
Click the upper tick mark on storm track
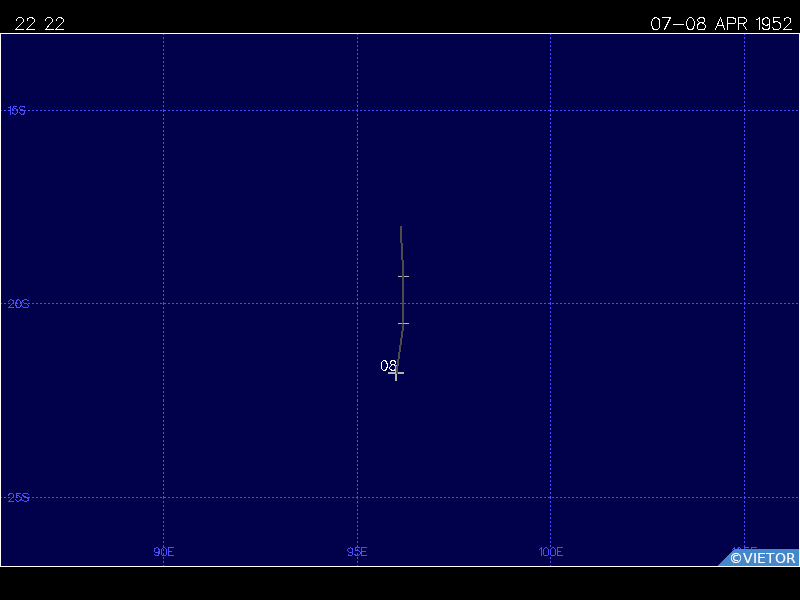coord(403,277)
